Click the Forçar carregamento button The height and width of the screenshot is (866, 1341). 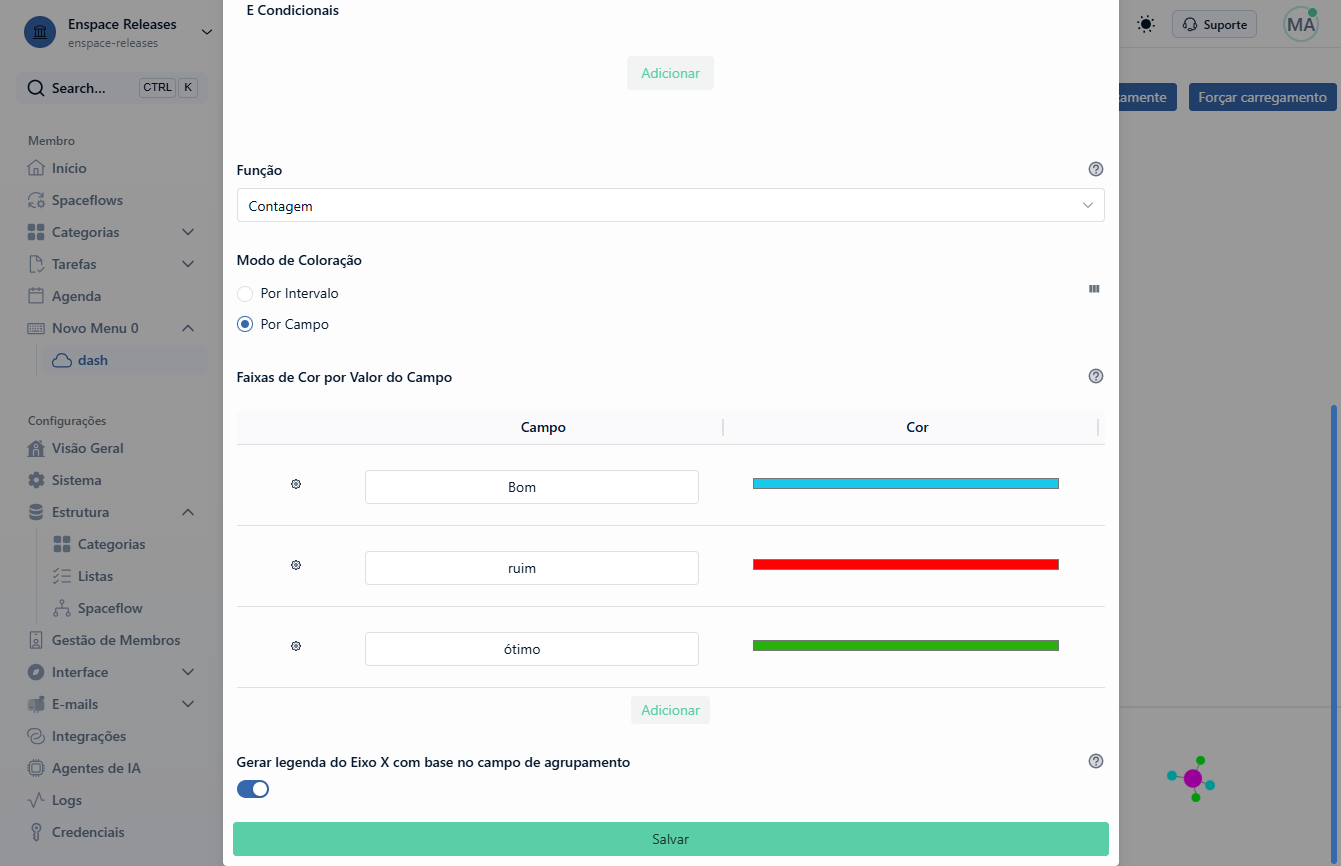(x=1263, y=97)
